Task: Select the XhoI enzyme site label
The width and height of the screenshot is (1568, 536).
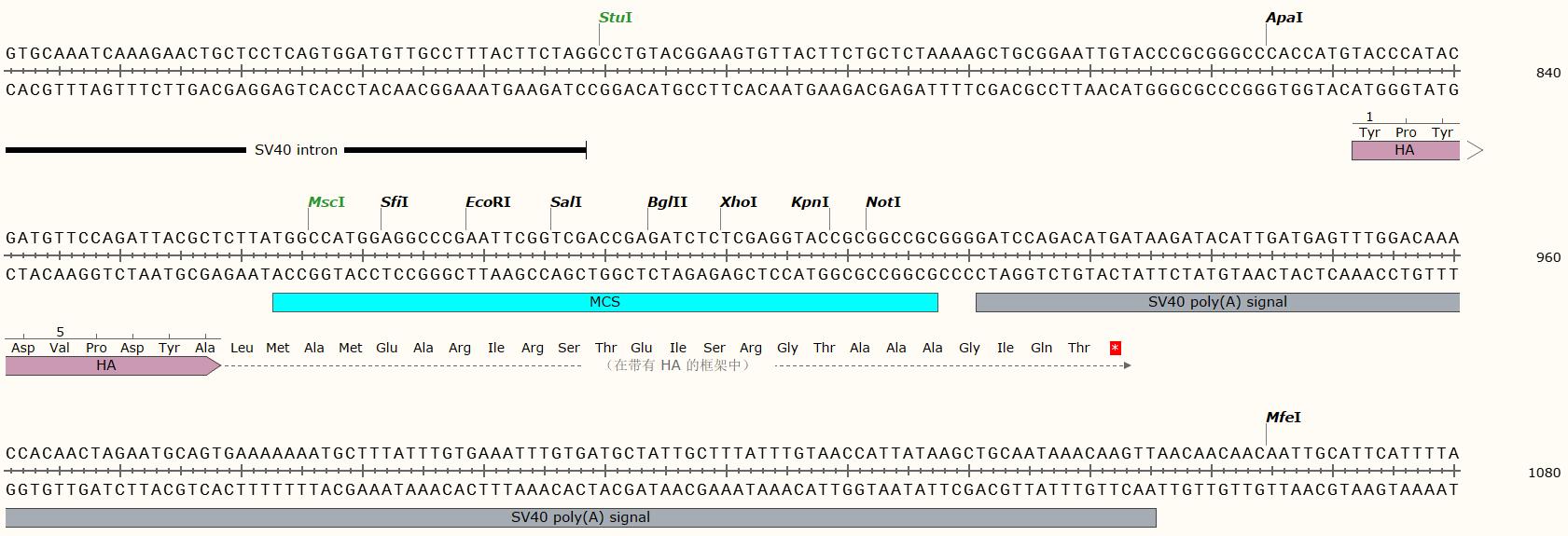Action: pos(738,202)
